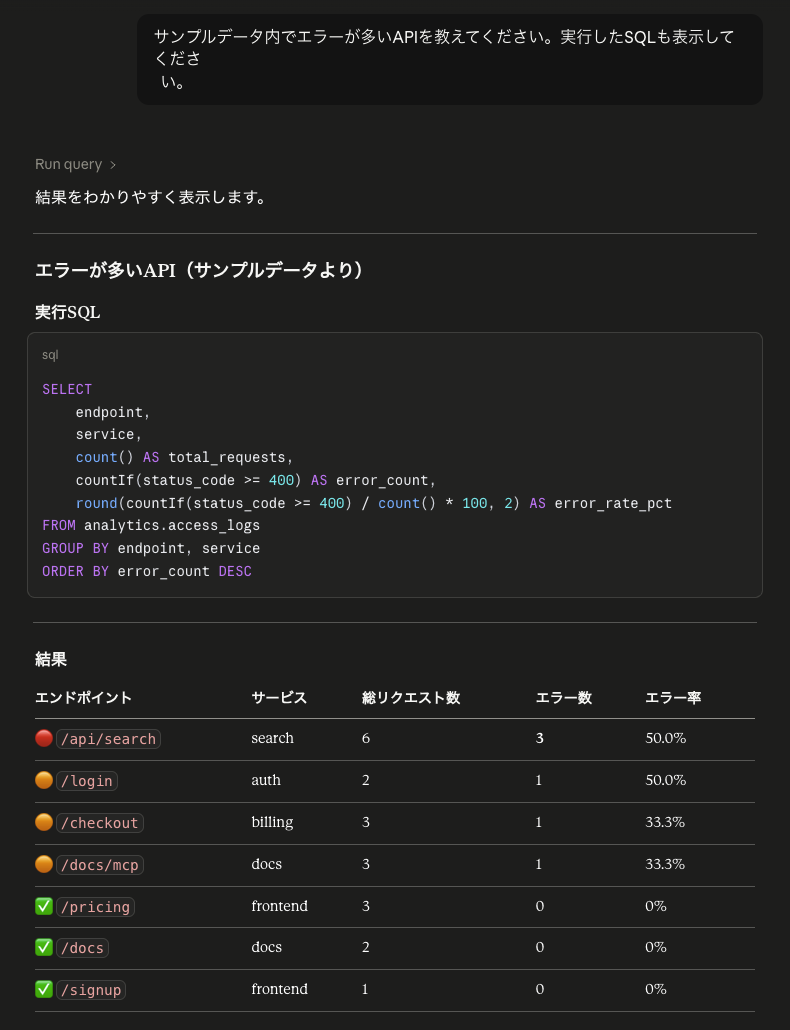Viewport: 790px width, 1030px height.
Task: Click the 結果 section heading
Action: (x=51, y=660)
